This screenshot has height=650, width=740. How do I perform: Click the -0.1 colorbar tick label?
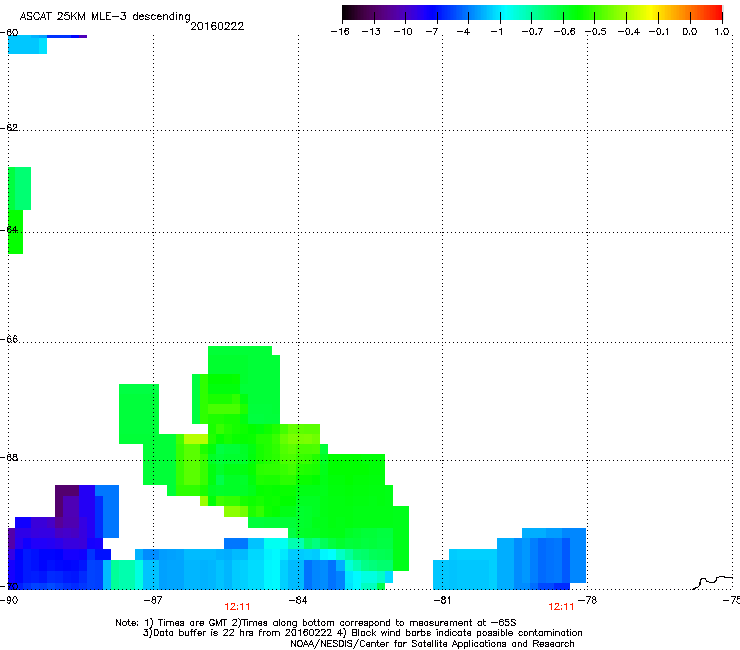coord(659,32)
